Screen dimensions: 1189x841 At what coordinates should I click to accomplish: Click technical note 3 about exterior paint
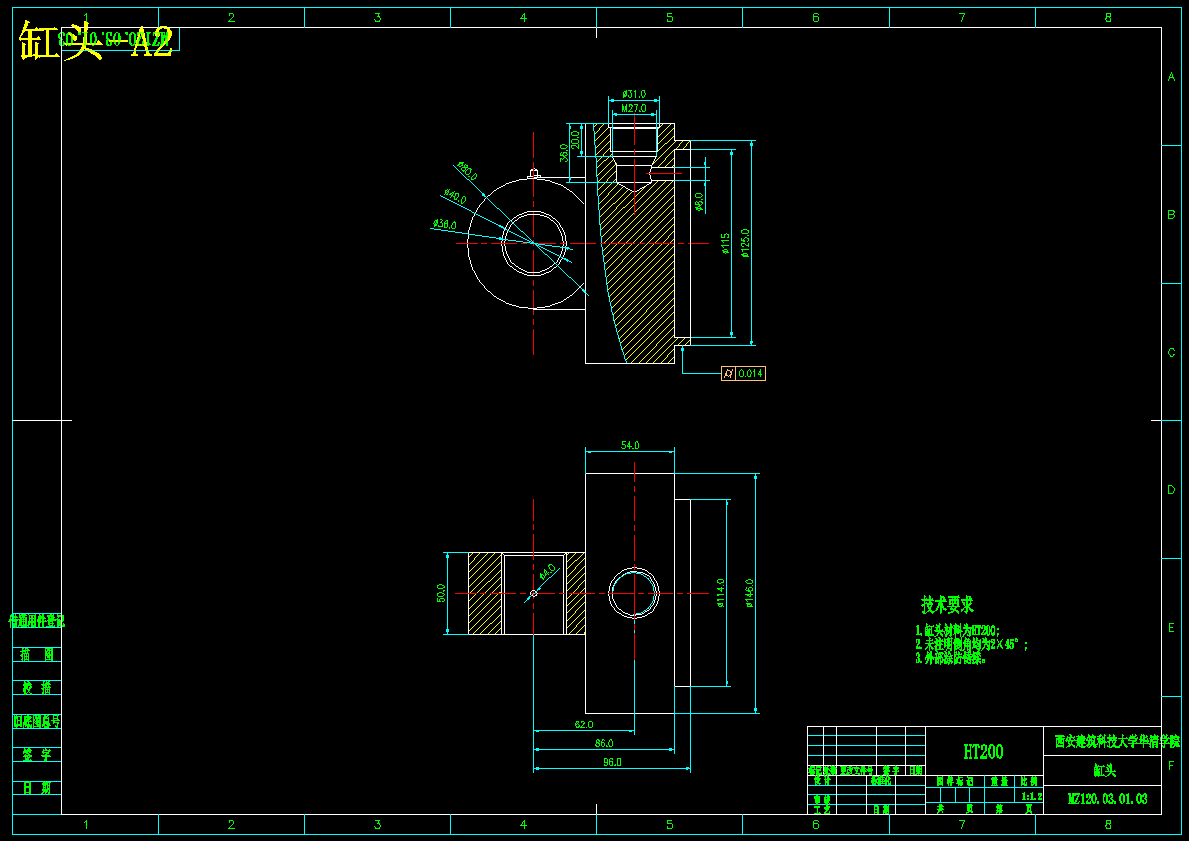[951, 658]
